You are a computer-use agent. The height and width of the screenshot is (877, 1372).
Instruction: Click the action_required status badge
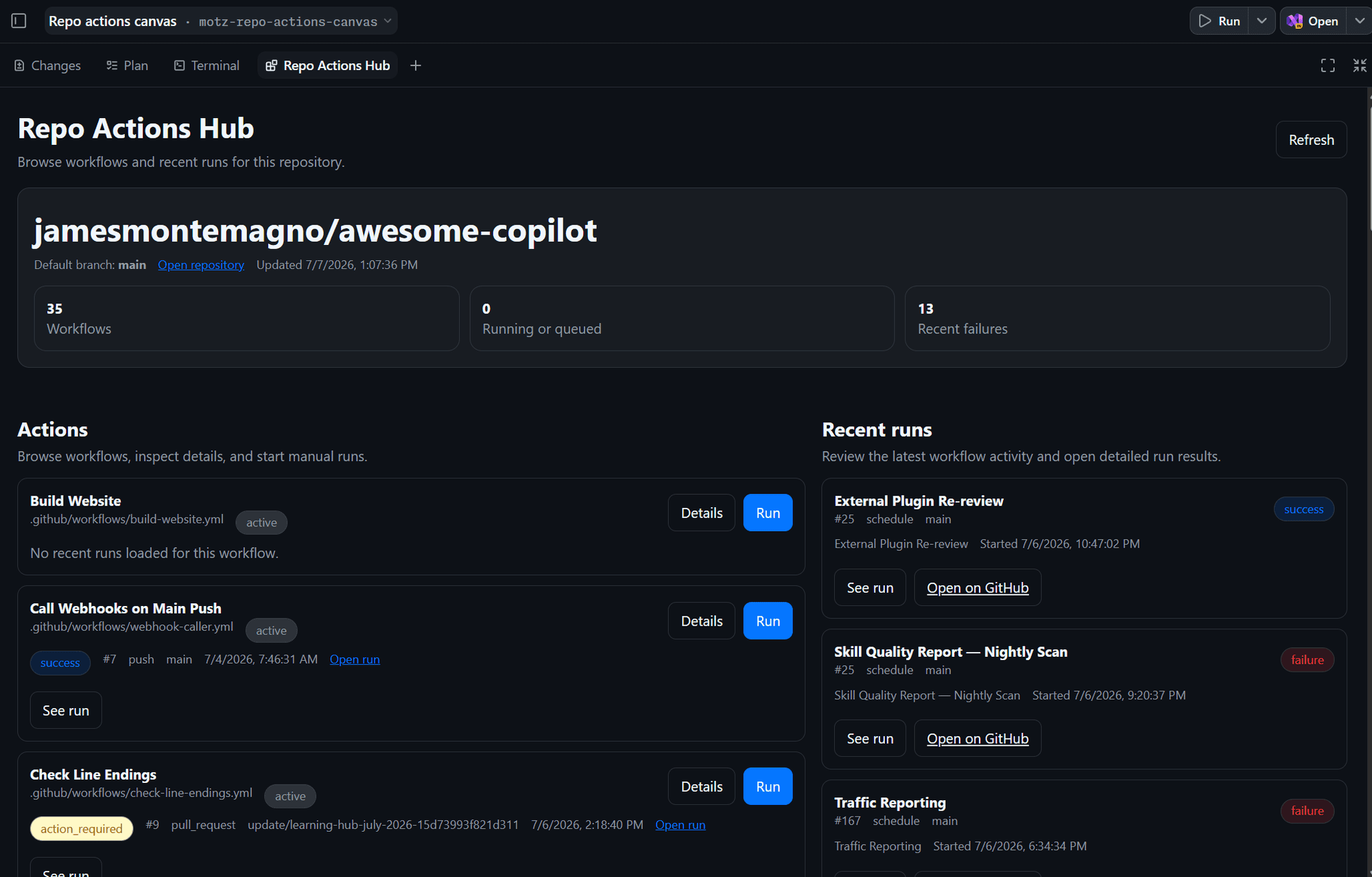[x=82, y=829]
